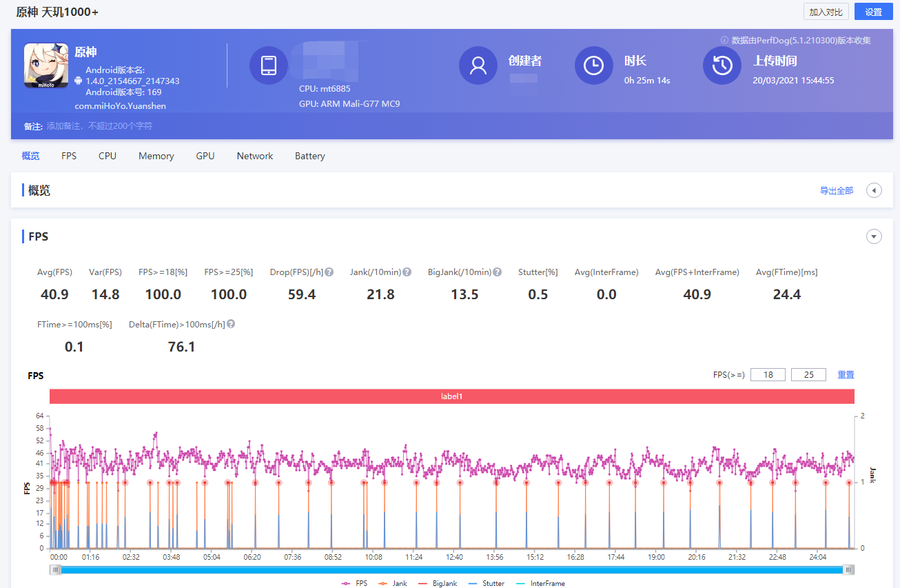
Task: Click help icon next to Drop(FPS)
Action: [x=329, y=272]
